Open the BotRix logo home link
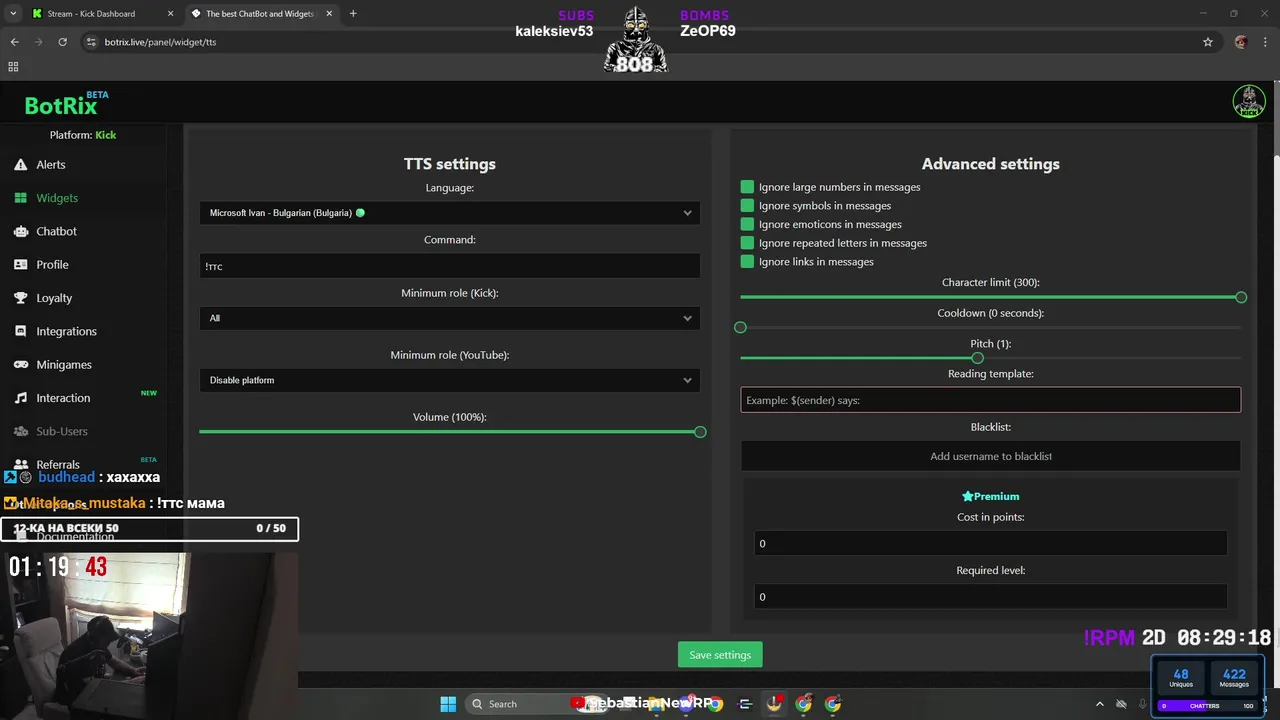This screenshot has height=720, width=1280. (x=62, y=105)
